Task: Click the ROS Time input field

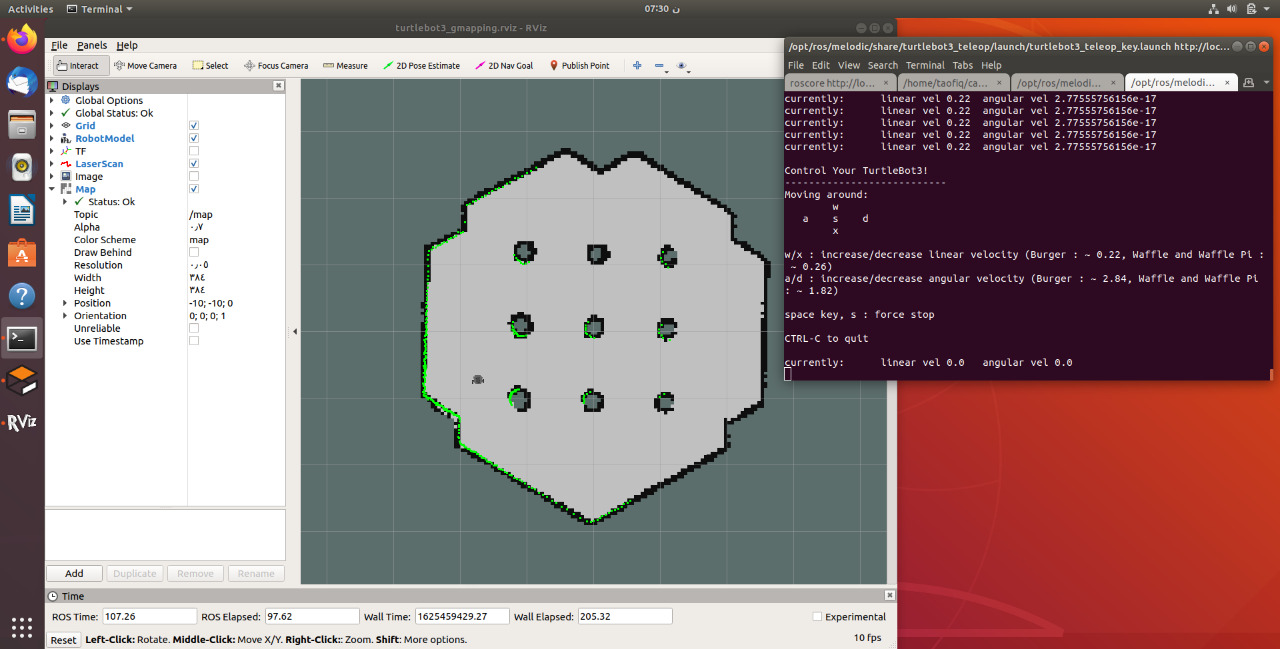Action: [x=149, y=615]
